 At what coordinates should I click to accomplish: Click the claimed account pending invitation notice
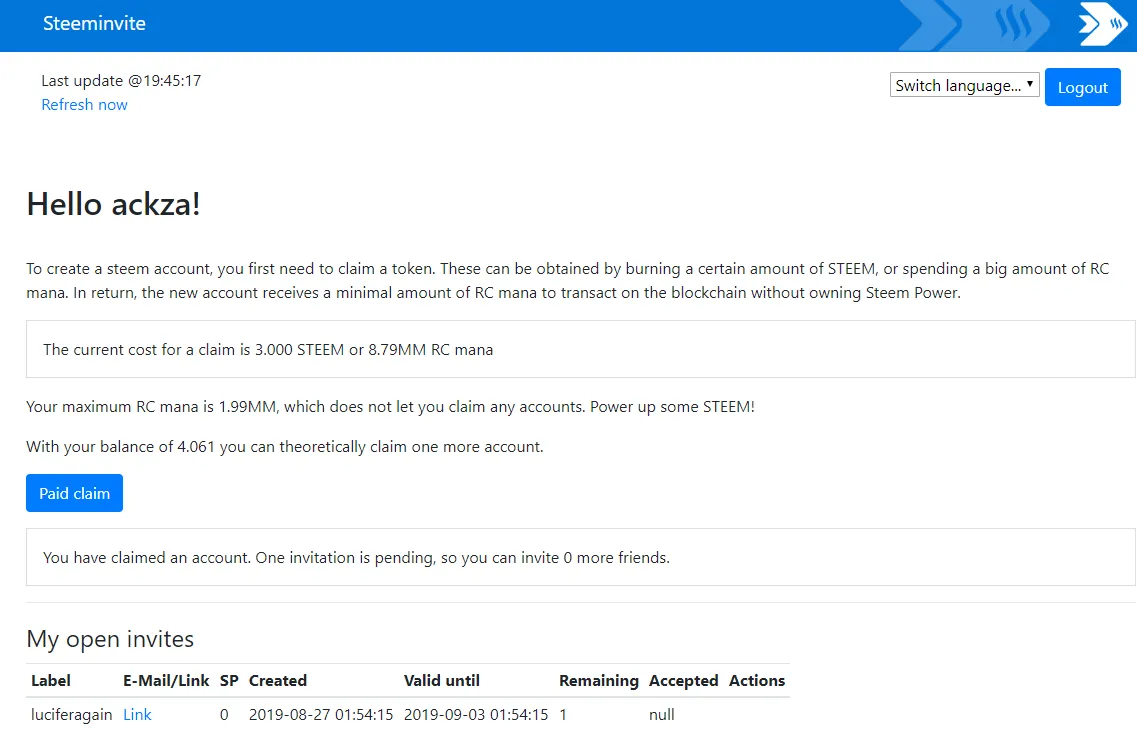coord(581,557)
